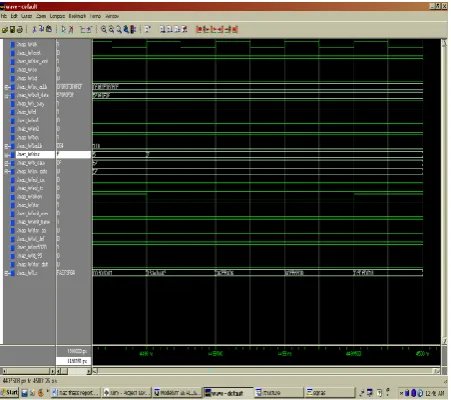This screenshot has width=451, height=400.
Task: Click the white cursor time box
Action: pos(74,361)
